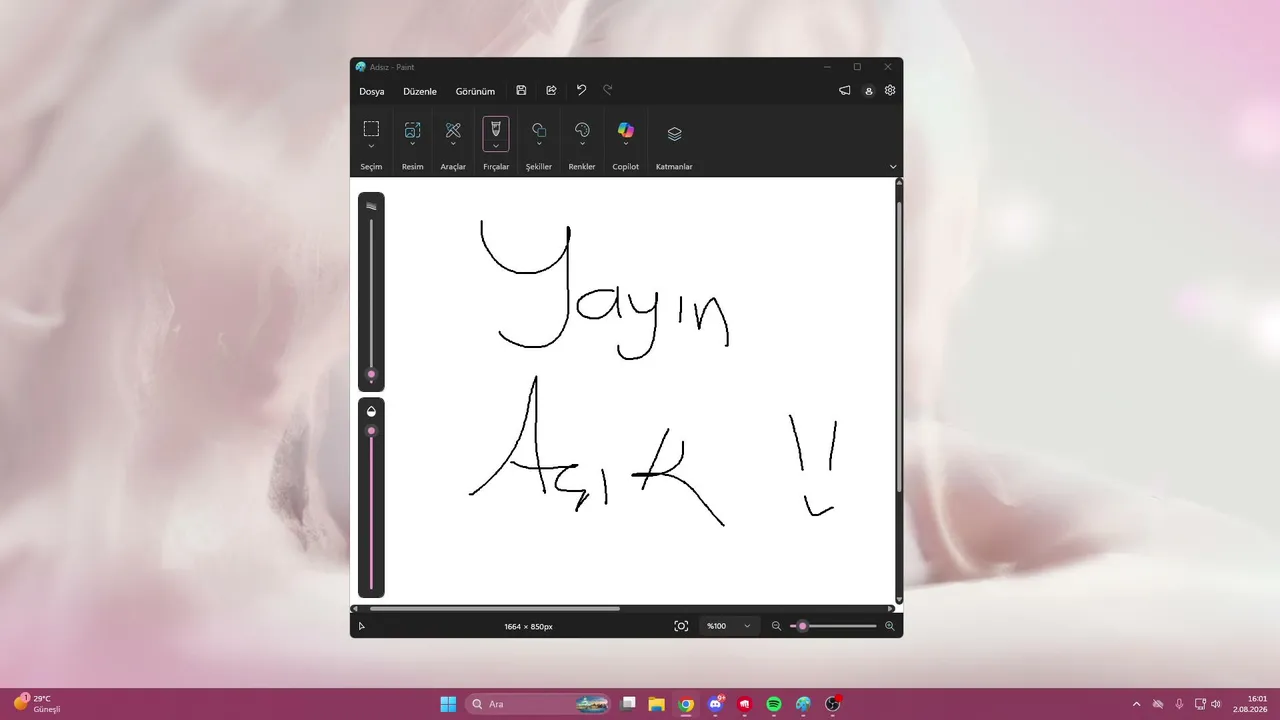
Task: Open the 16:01 clock and date
Action: [1250, 704]
